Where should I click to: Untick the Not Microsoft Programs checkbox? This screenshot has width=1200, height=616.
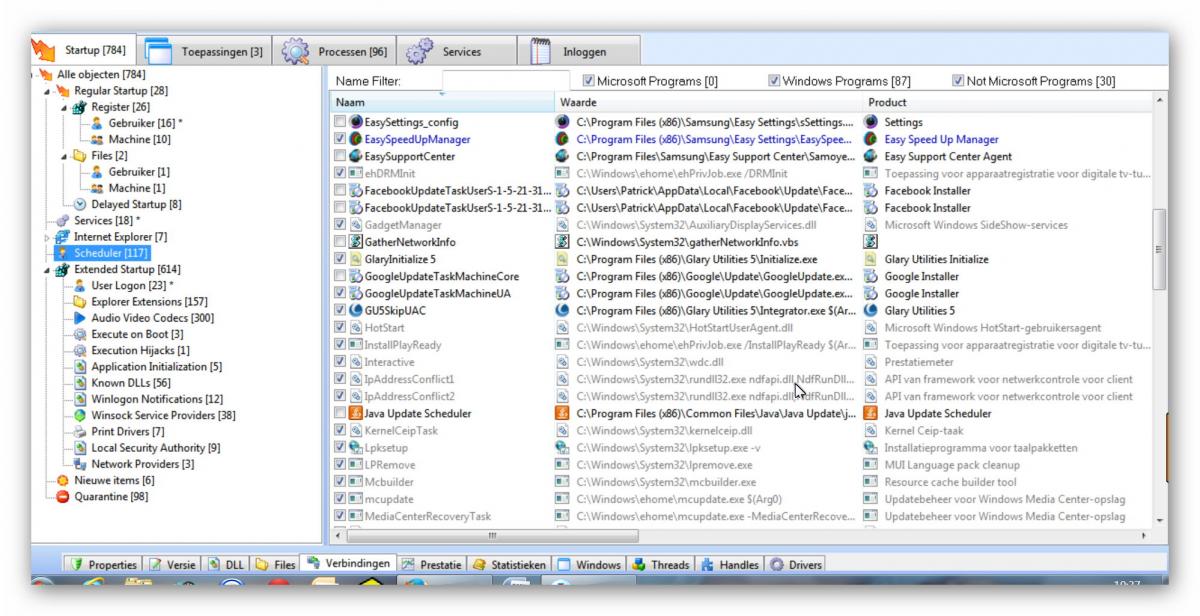(x=958, y=81)
